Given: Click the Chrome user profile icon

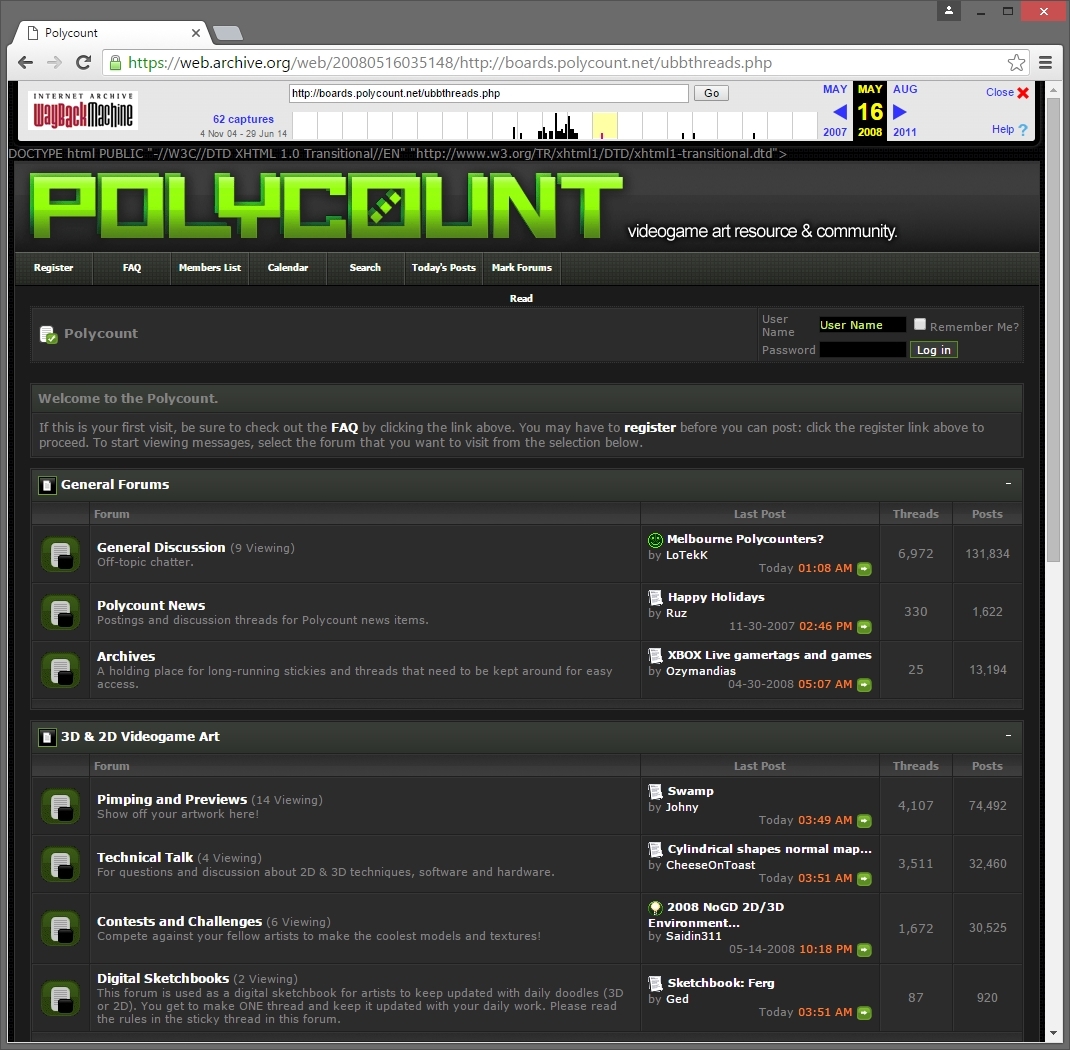Looking at the screenshot, I should click(x=949, y=11).
